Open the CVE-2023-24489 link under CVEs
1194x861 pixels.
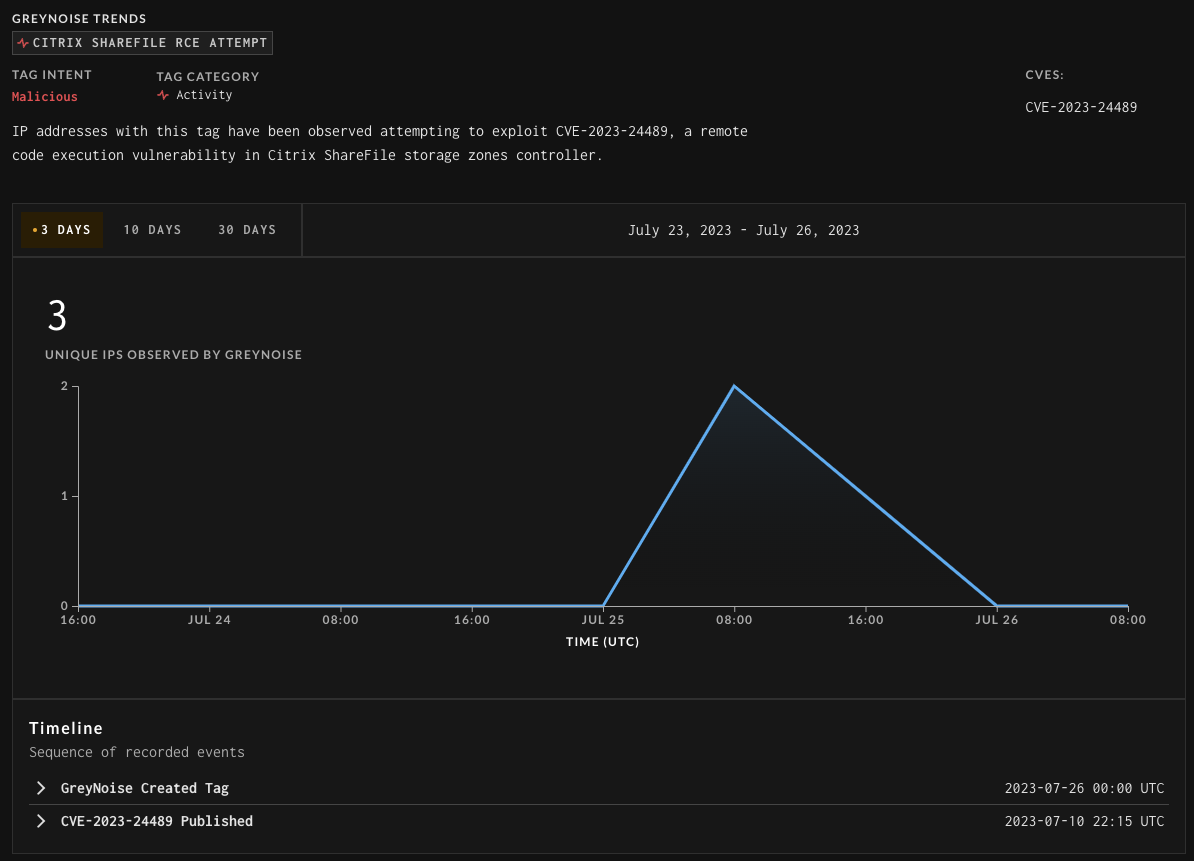click(x=1081, y=107)
